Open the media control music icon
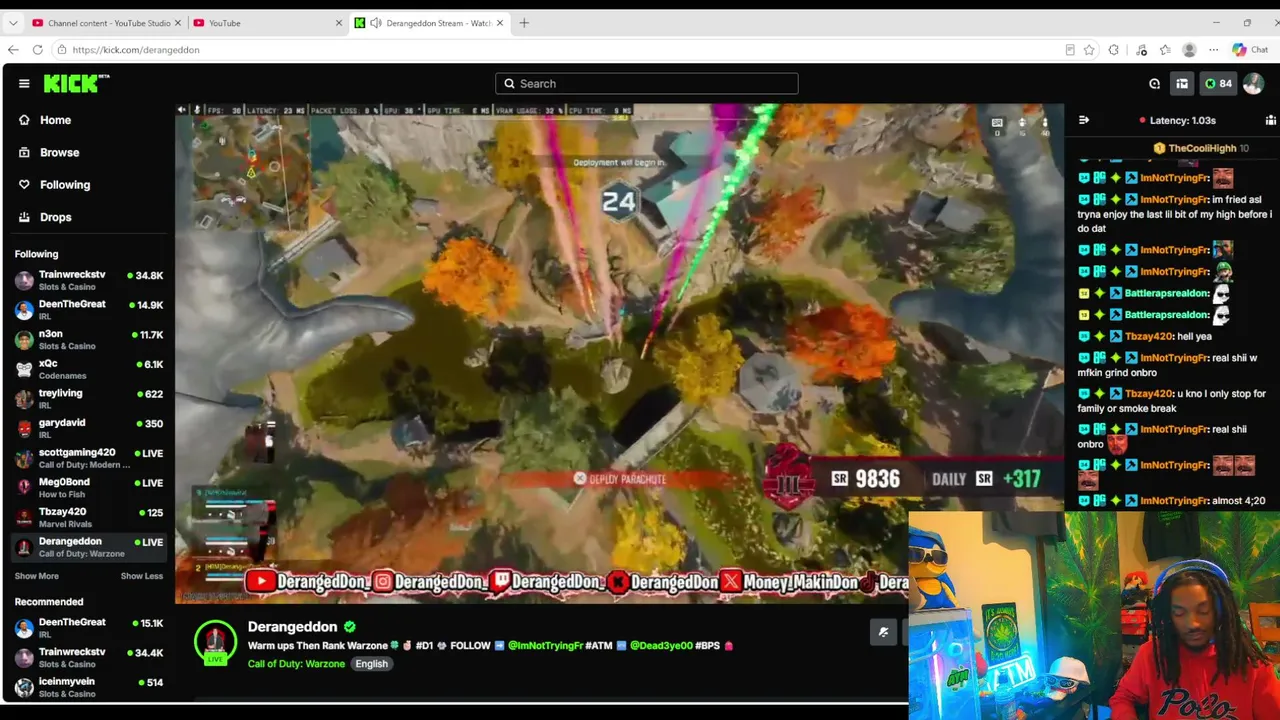 point(1141,50)
